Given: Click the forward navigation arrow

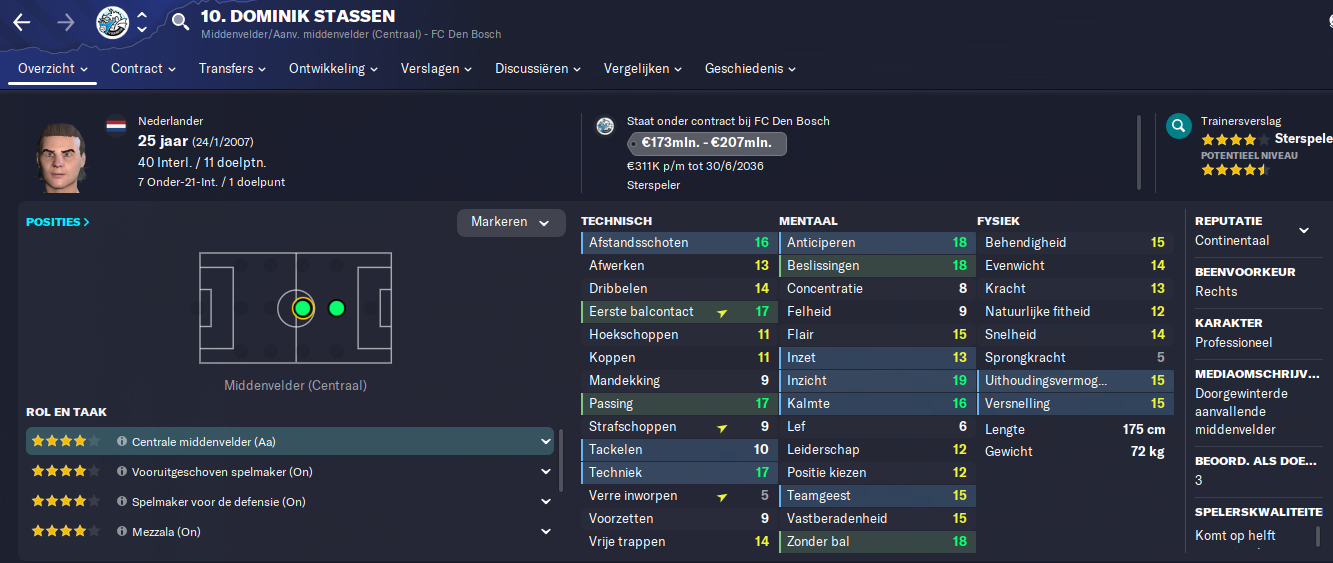Looking at the screenshot, I should (66, 22).
